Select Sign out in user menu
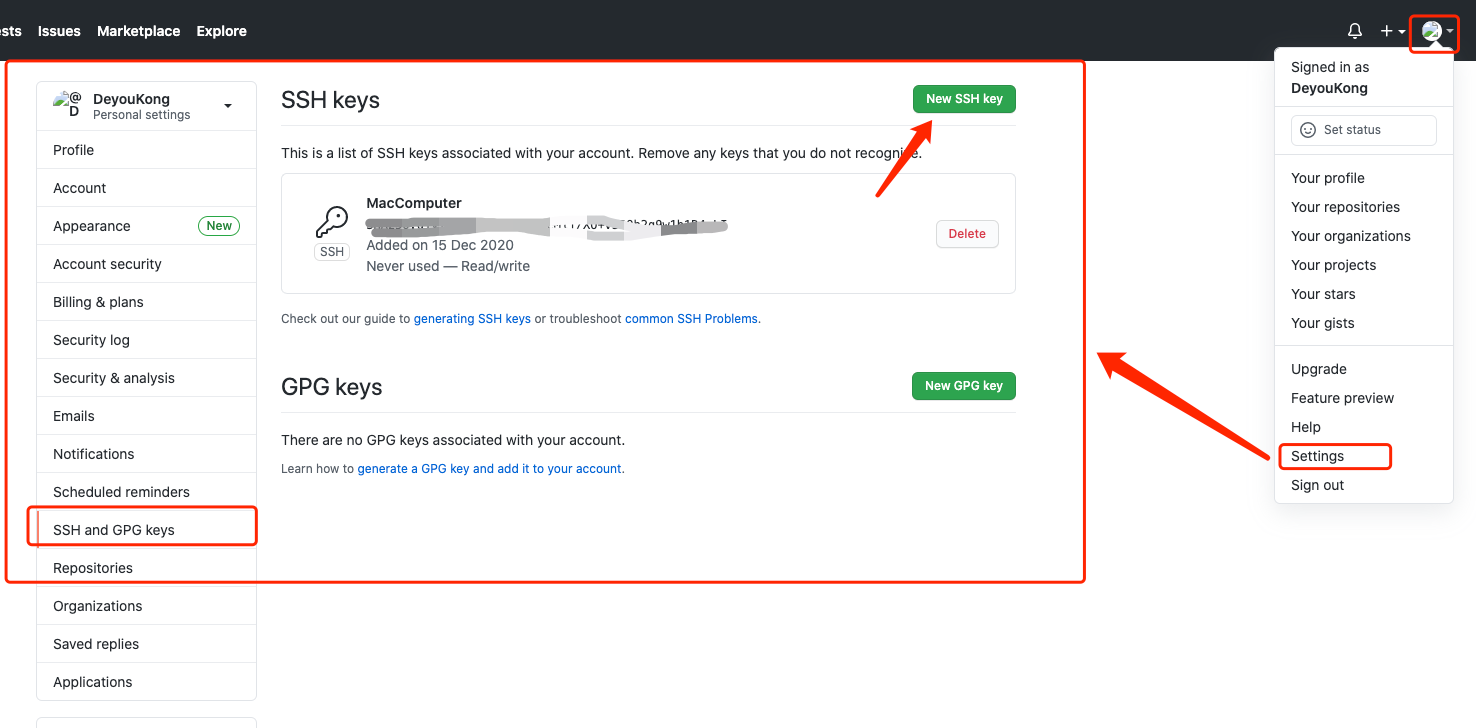The width and height of the screenshot is (1476, 728). point(1363,485)
